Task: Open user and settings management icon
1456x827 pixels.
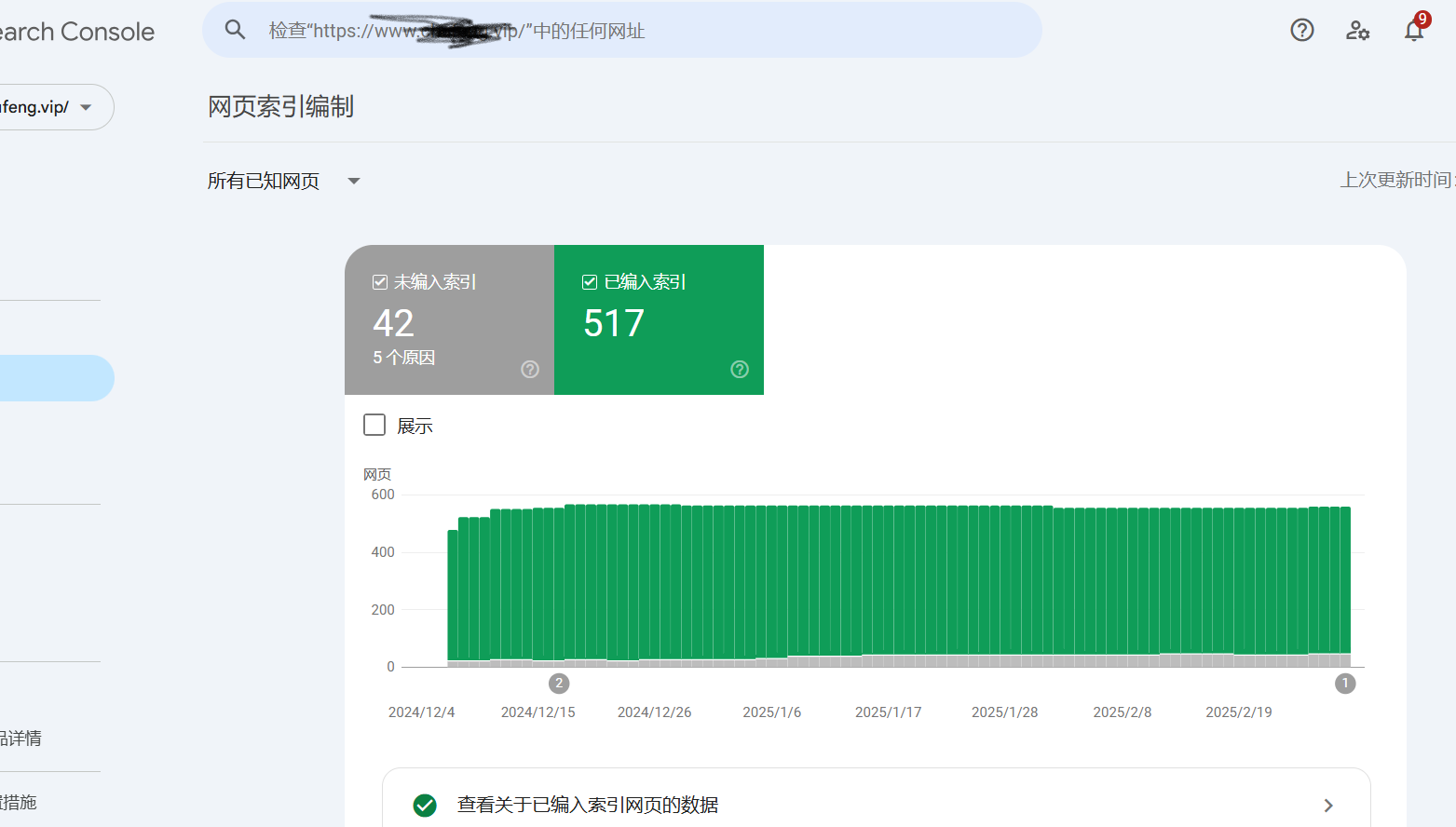Action: [x=1358, y=30]
